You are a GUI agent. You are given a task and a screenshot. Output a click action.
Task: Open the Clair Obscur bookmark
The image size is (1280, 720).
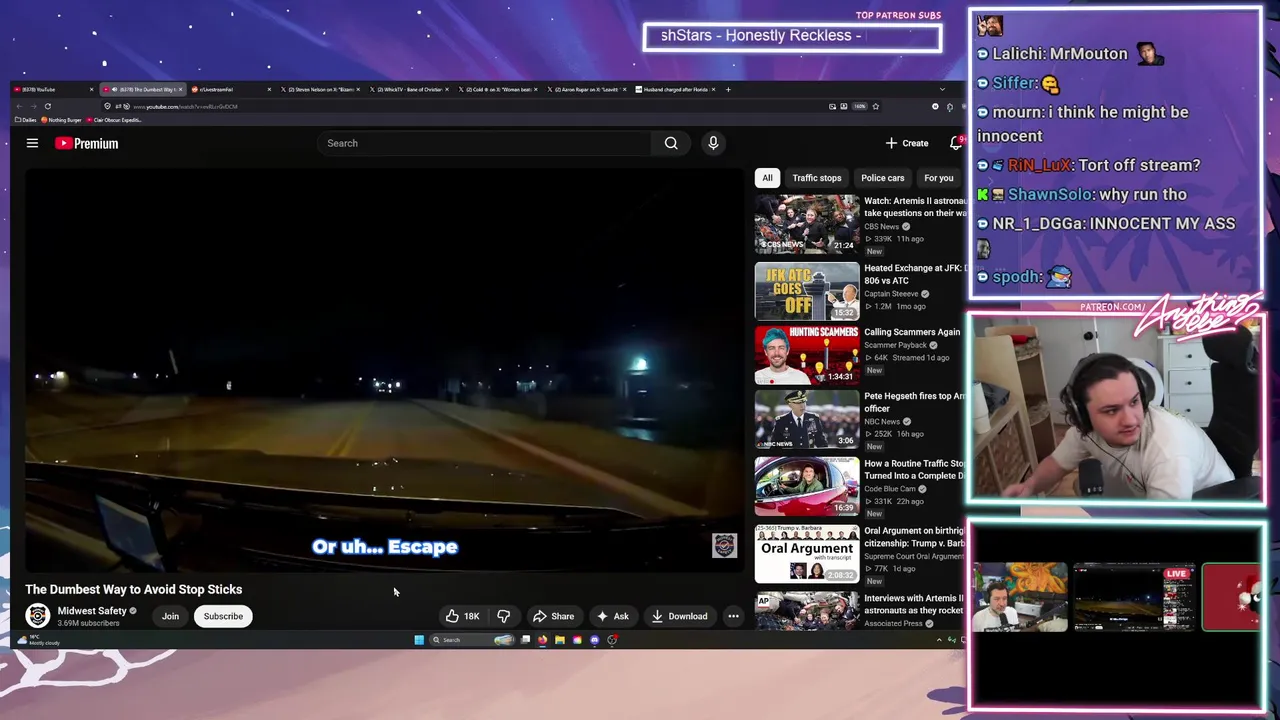tap(115, 120)
